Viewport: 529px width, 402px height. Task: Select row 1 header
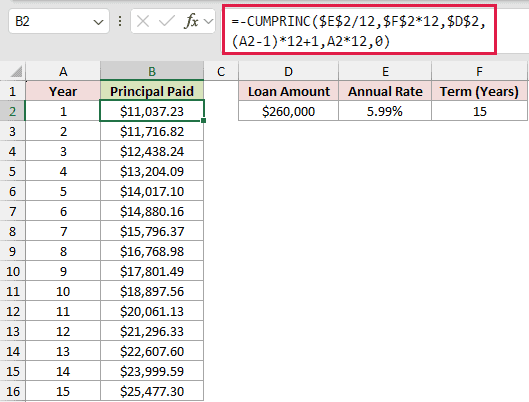coord(12,91)
